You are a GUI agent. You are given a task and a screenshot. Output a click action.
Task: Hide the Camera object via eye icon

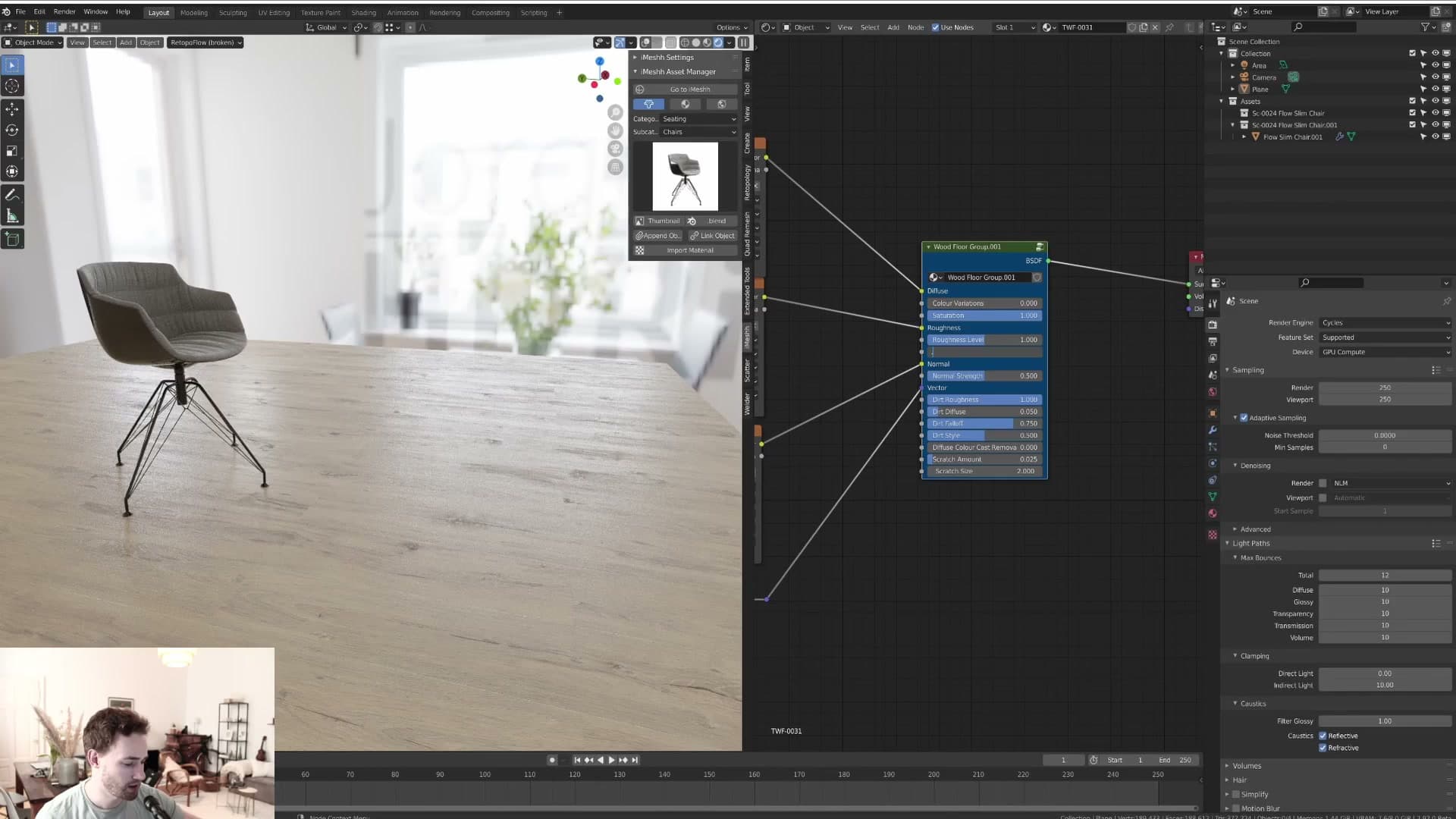click(x=1435, y=77)
